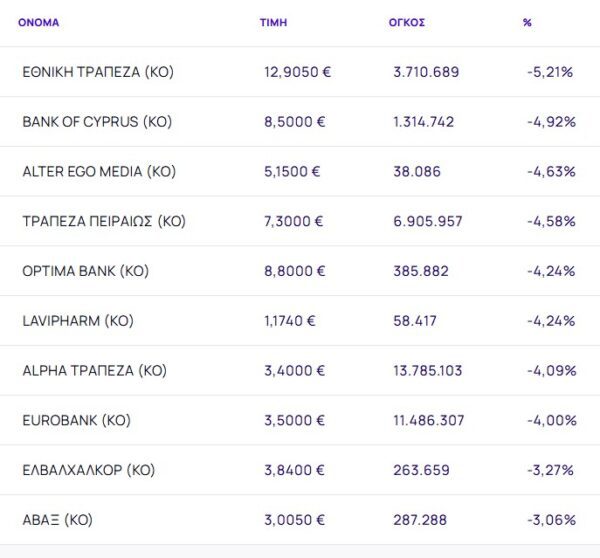Image resolution: width=600 pixels, height=558 pixels.
Task: Open BANK OF CYPRUS (ΚΟ) stock
Action: [97, 122]
